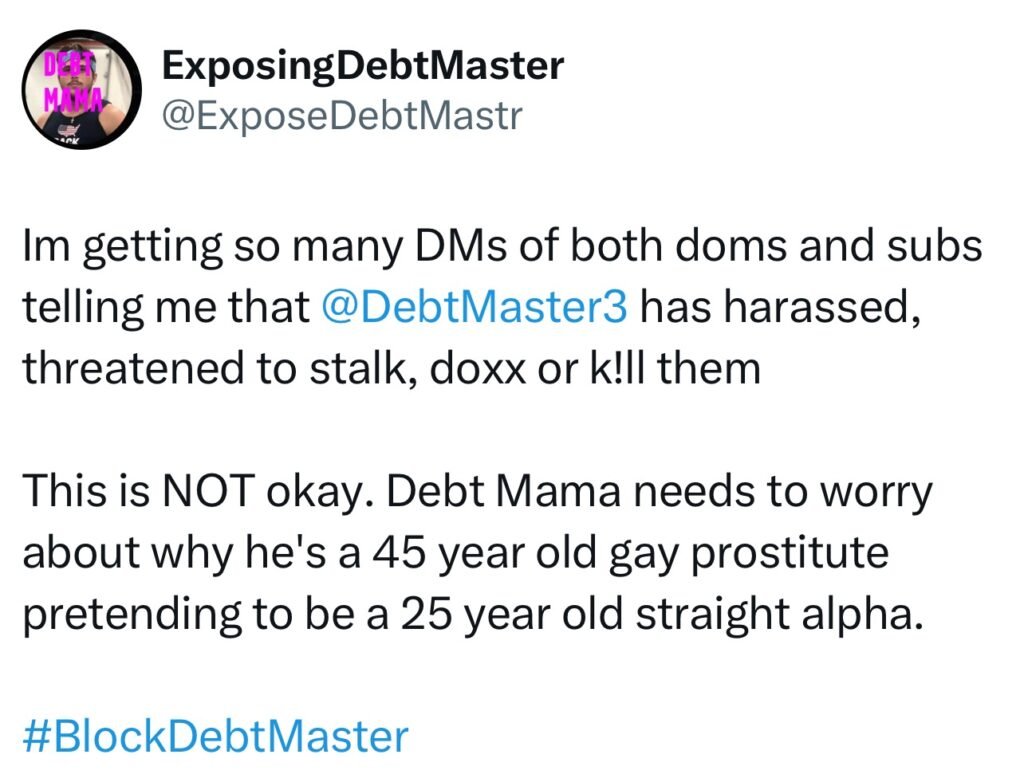Open the ExposingDebtMaster profile avatar
Image resolution: width=1024 pixels, height=778 pixels.
(81, 88)
